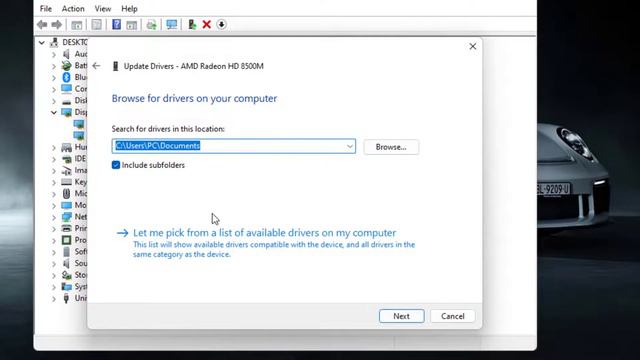Open the Properties toolbar icon
This screenshot has width=640, height=360.
pyautogui.click(x=97, y=25)
